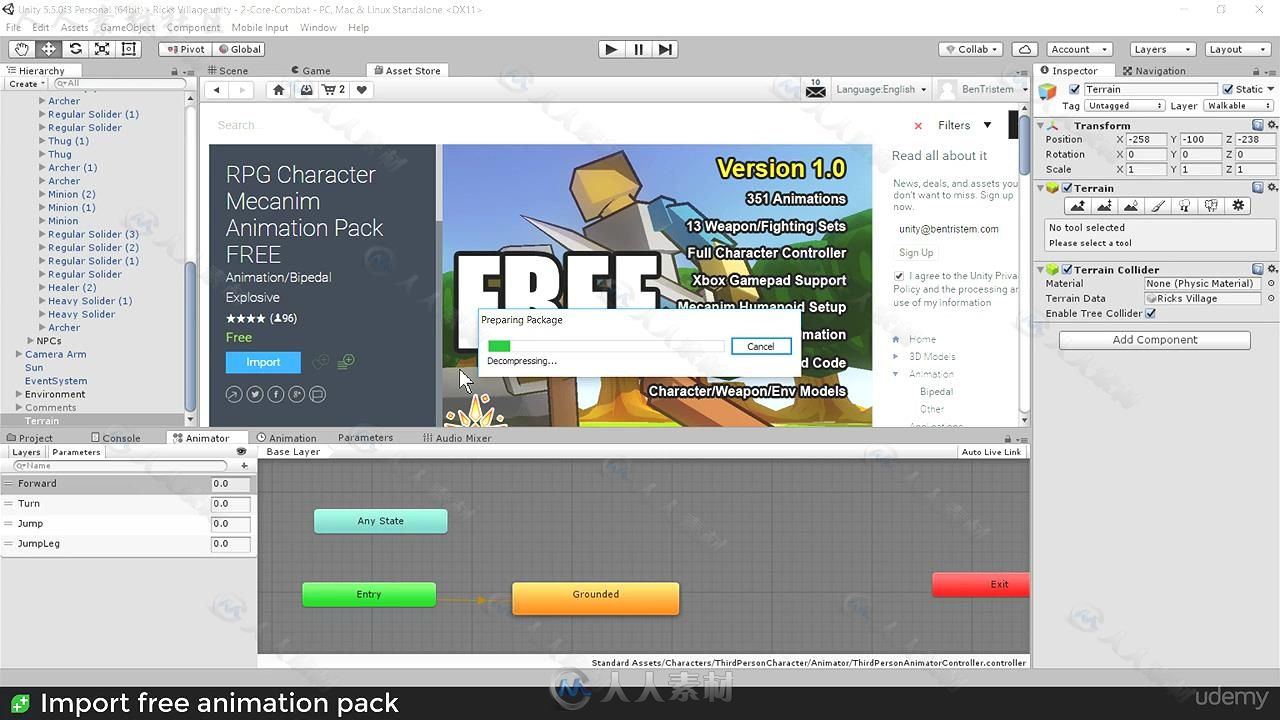The height and width of the screenshot is (720, 1280).
Task: Open the Asset Store wish list heart
Action: [362, 90]
